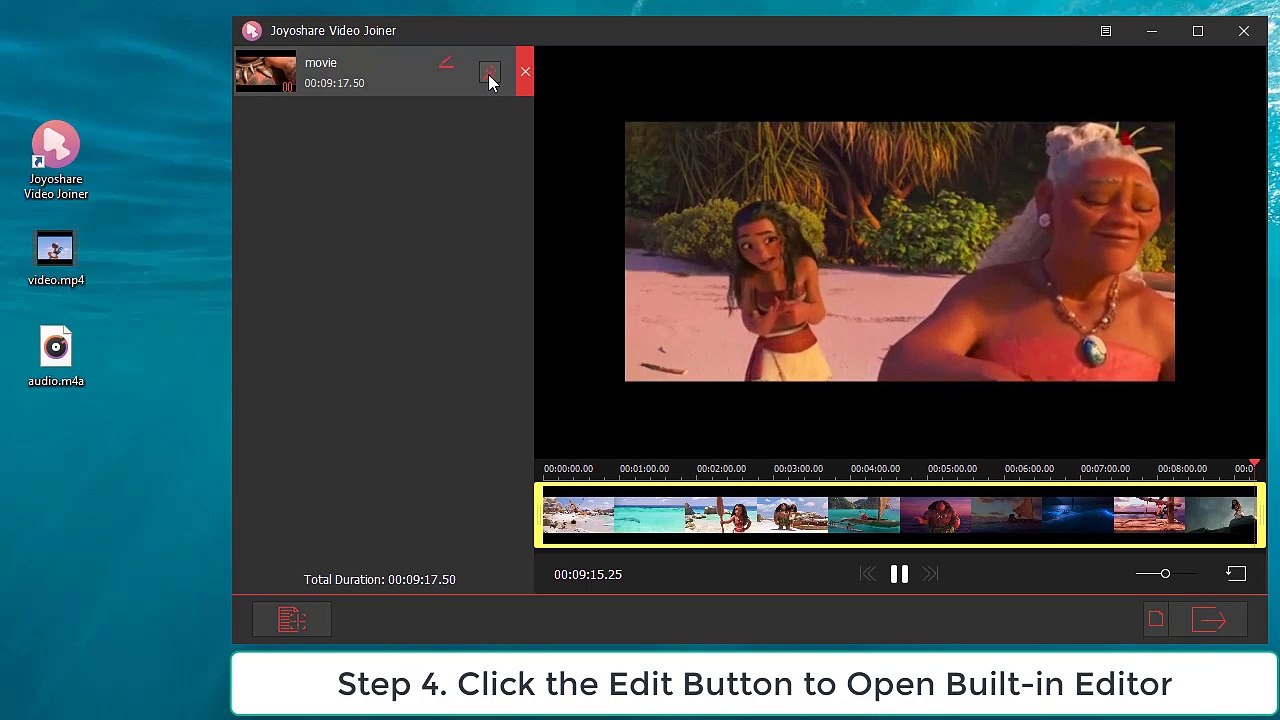
Task: Click the current time 00:09:15.25 readout
Action: [588, 575]
